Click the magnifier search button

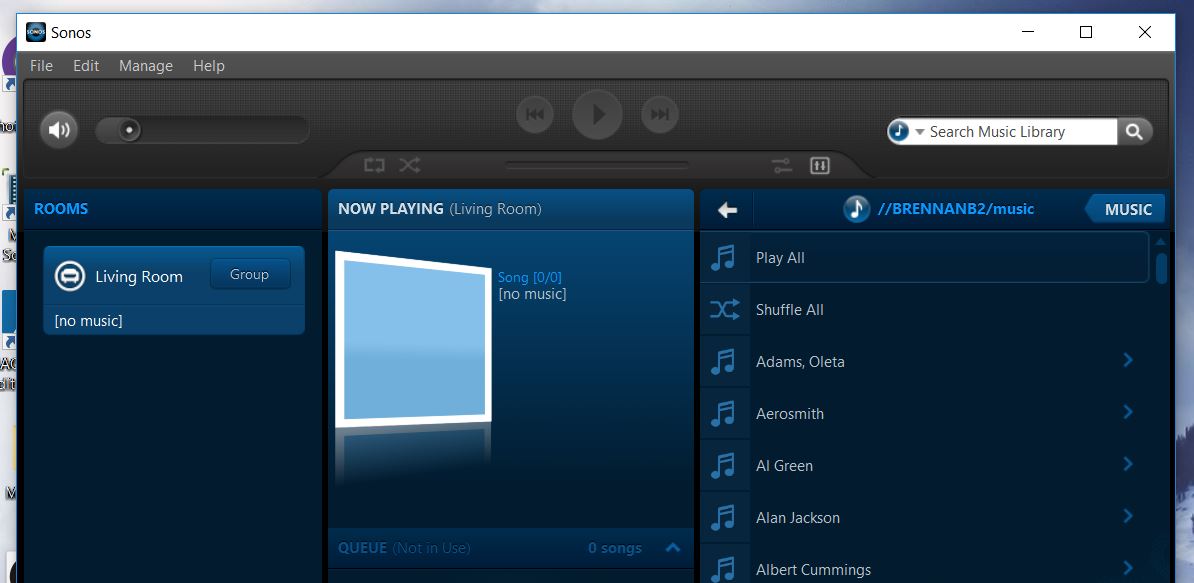click(1134, 132)
